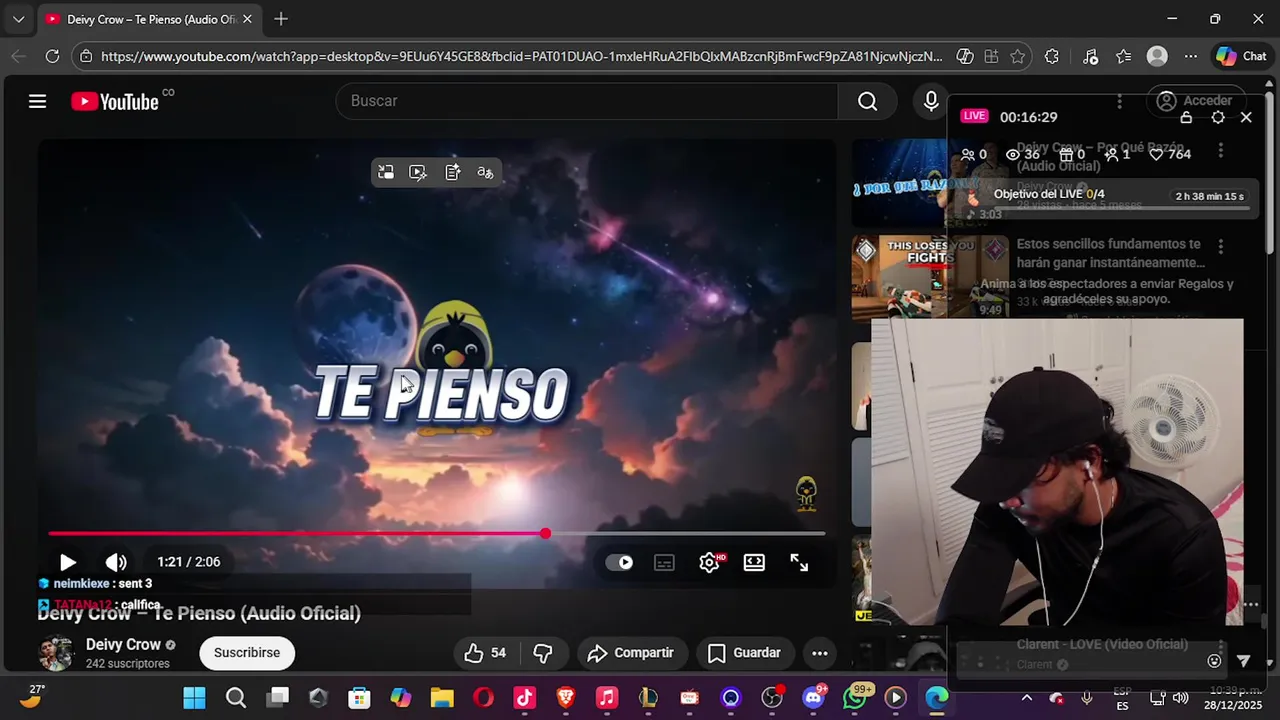
Task: Open WhatsApp from the taskbar
Action: pos(854,698)
